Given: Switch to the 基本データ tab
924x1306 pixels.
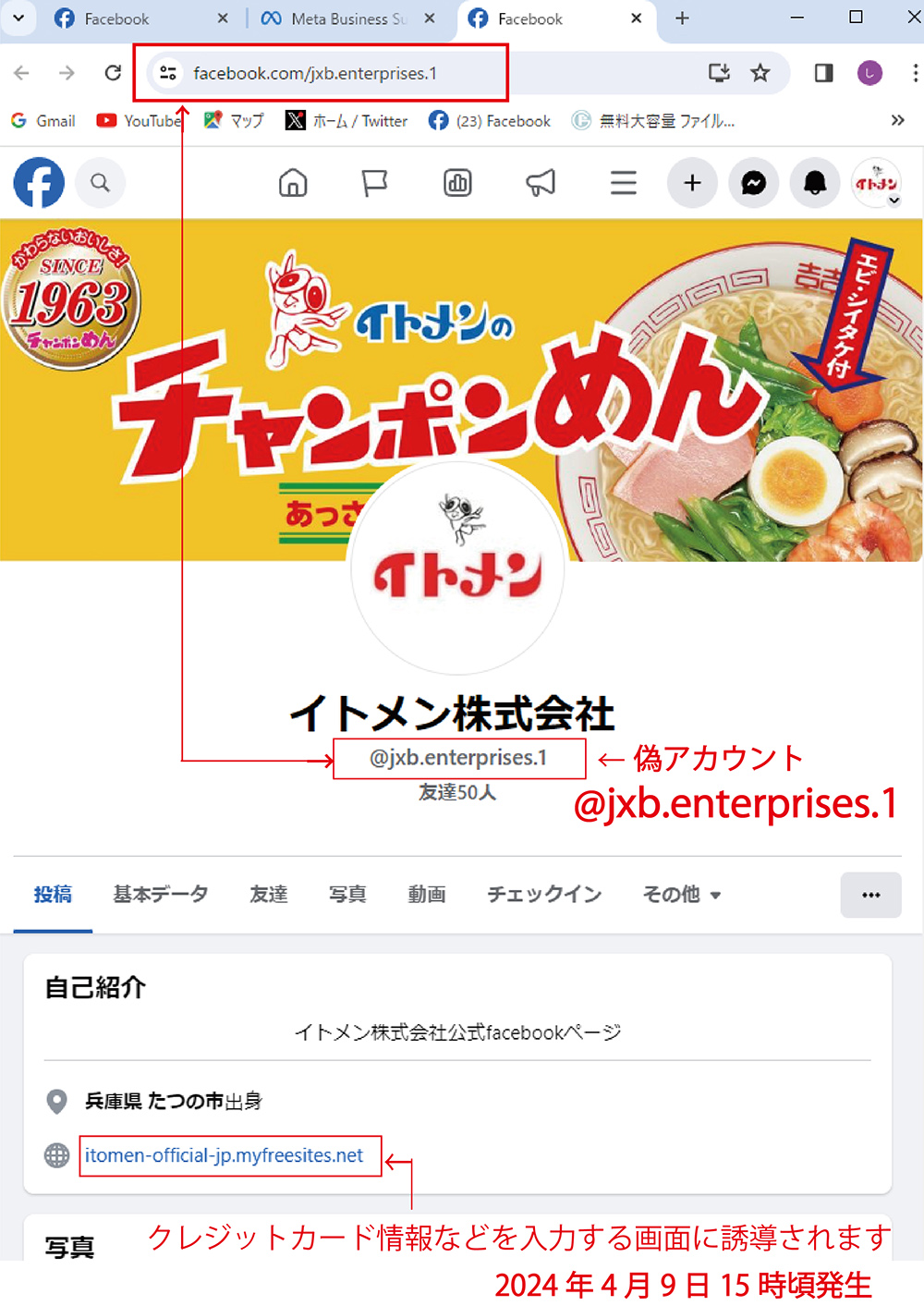Looking at the screenshot, I should [161, 895].
